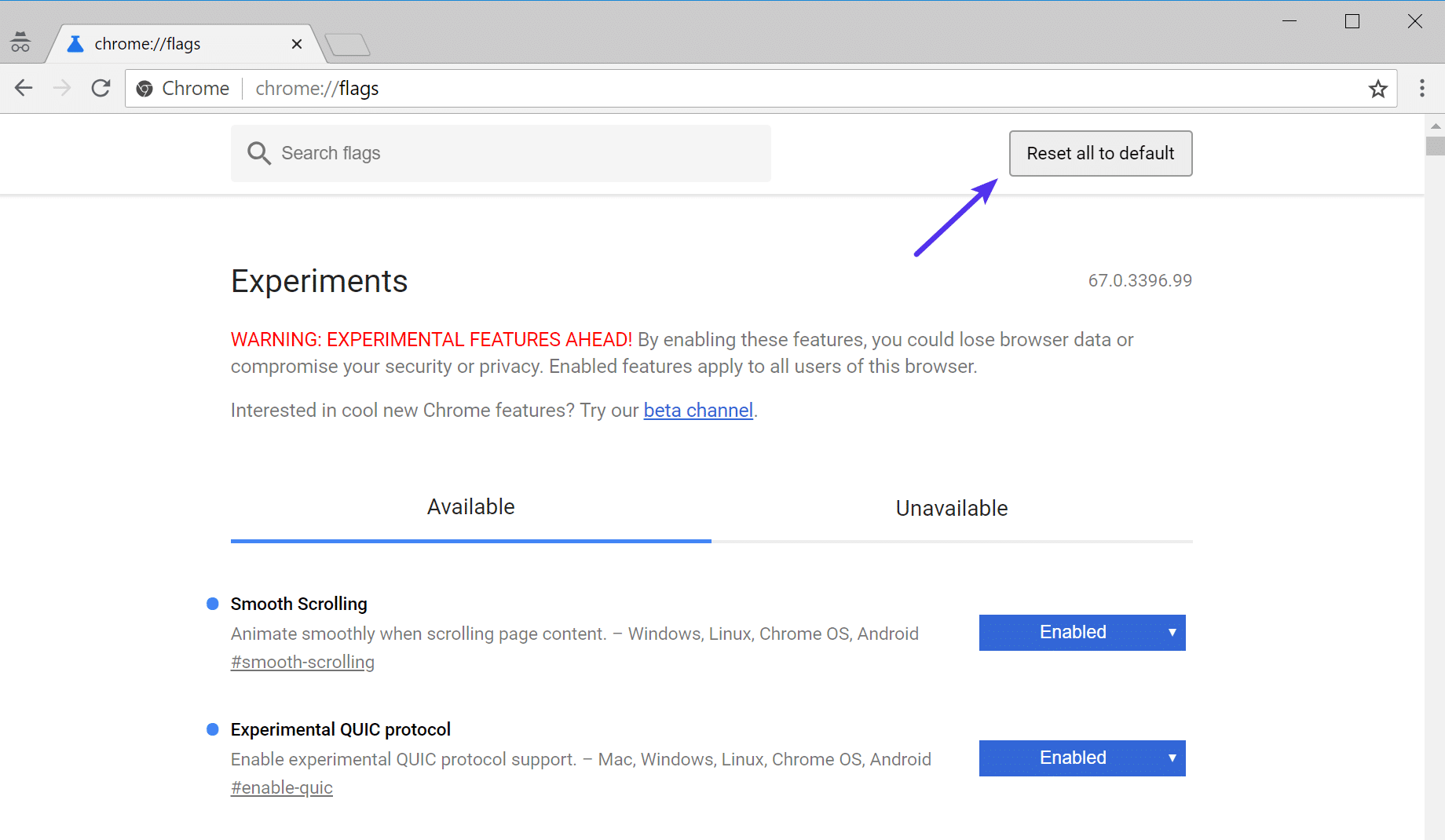Reload the current page
Viewport: 1445px width, 840px height.
click(x=101, y=88)
